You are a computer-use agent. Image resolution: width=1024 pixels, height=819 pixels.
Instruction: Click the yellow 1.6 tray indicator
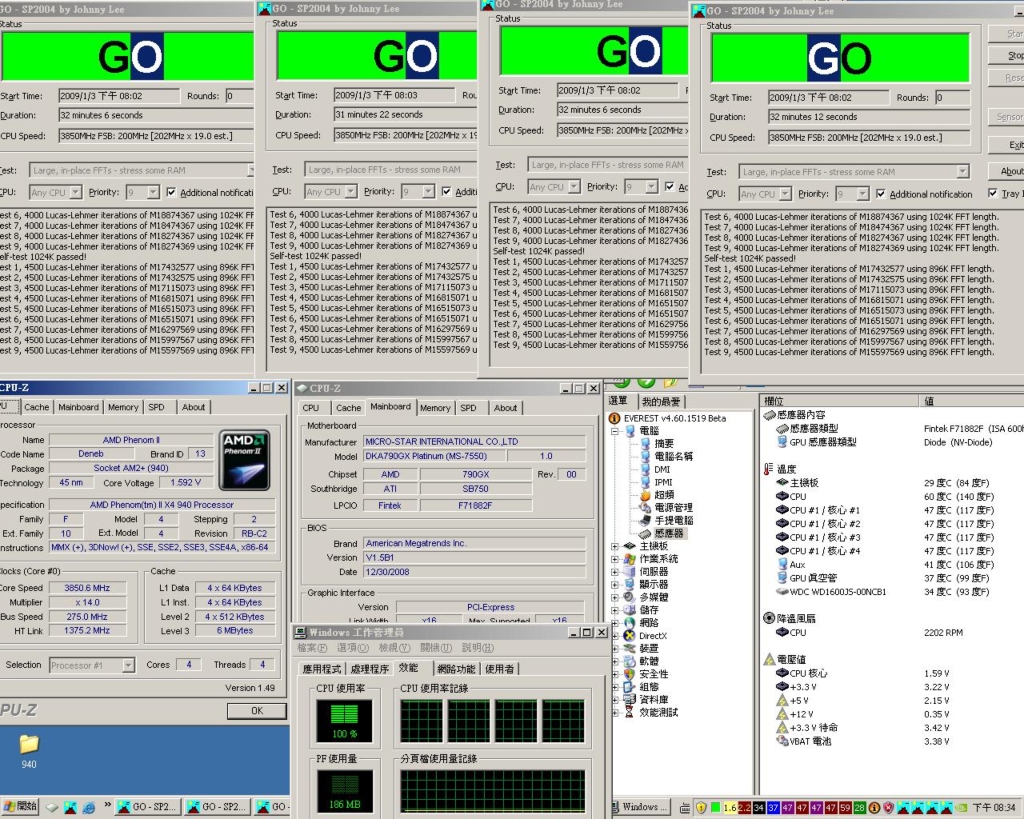(x=729, y=808)
